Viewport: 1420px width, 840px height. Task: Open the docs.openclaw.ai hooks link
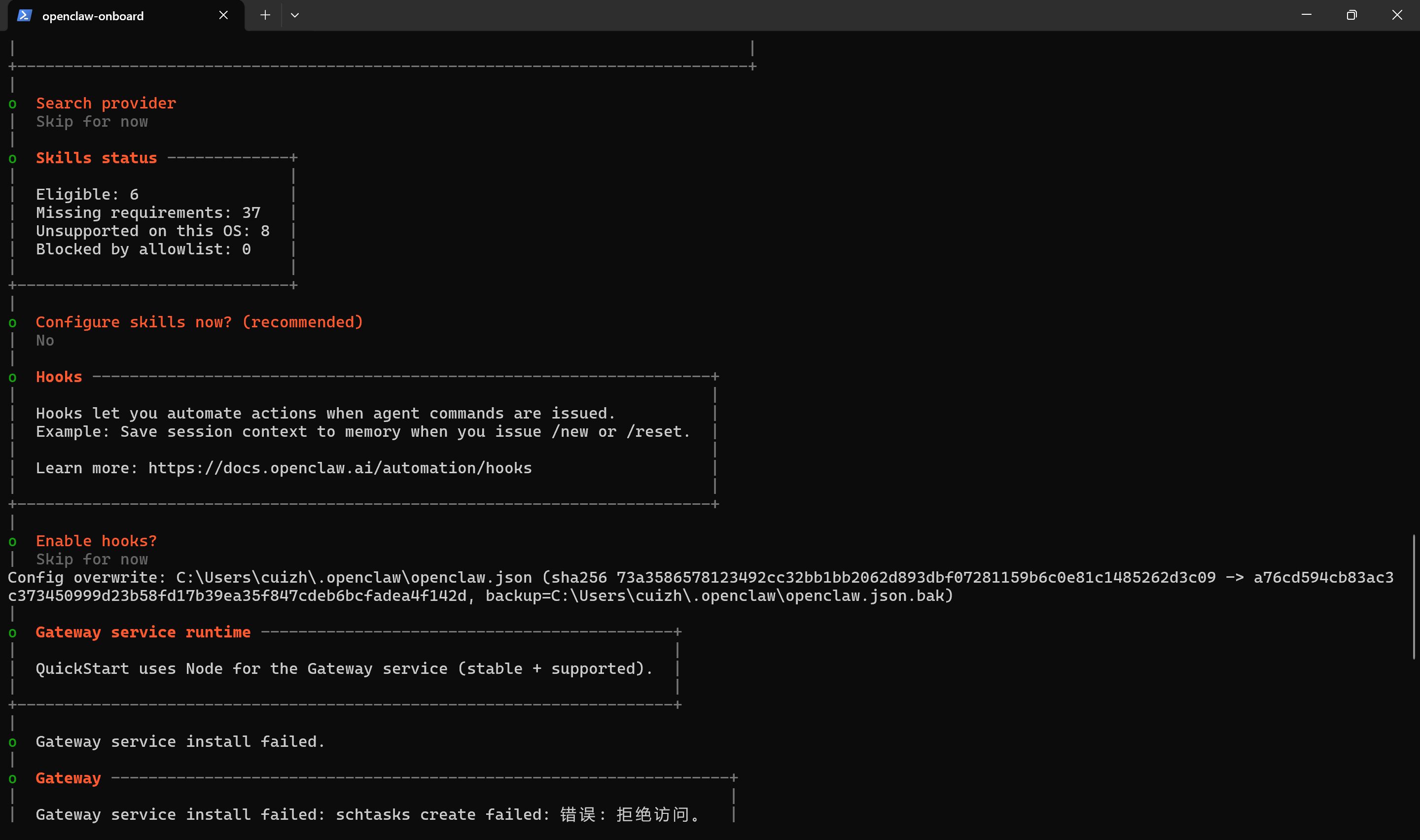340,468
